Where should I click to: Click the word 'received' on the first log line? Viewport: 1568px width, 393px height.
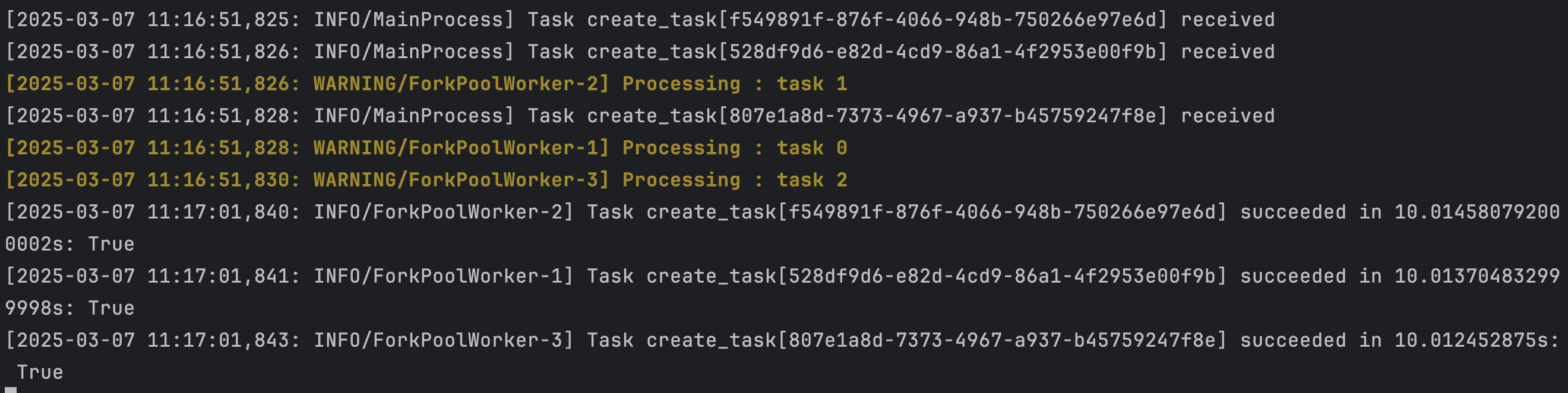coord(1228,20)
